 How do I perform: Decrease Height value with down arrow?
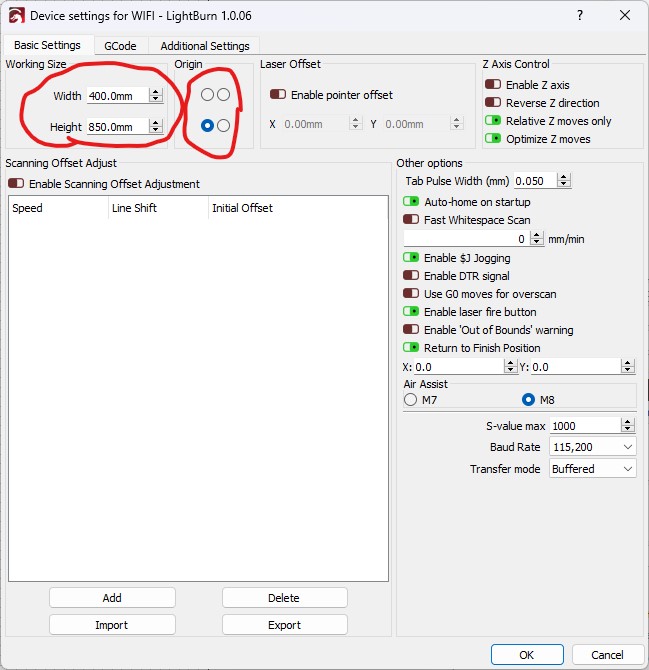coord(155,131)
